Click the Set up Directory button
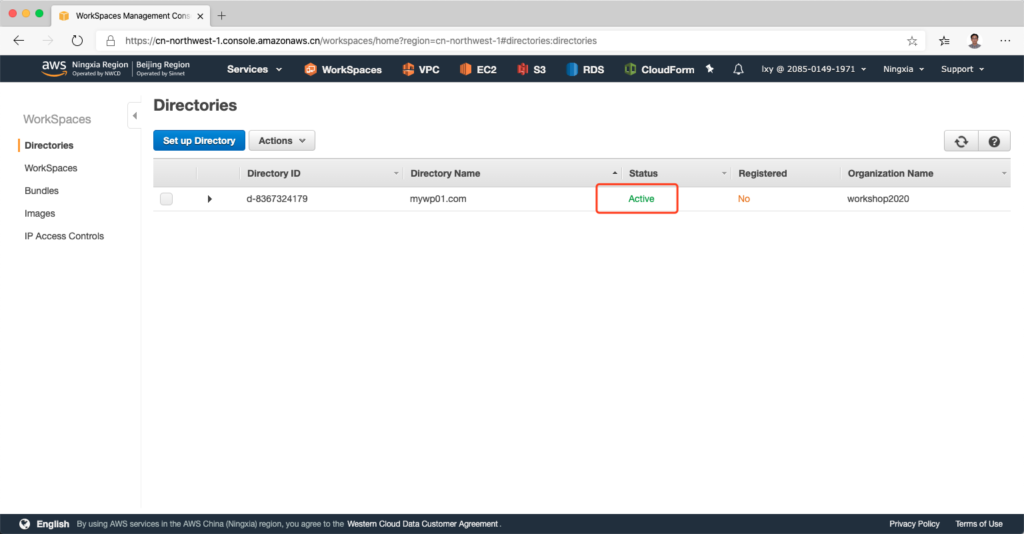Viewport: 1024px width, 534px height. click(199, 141)
